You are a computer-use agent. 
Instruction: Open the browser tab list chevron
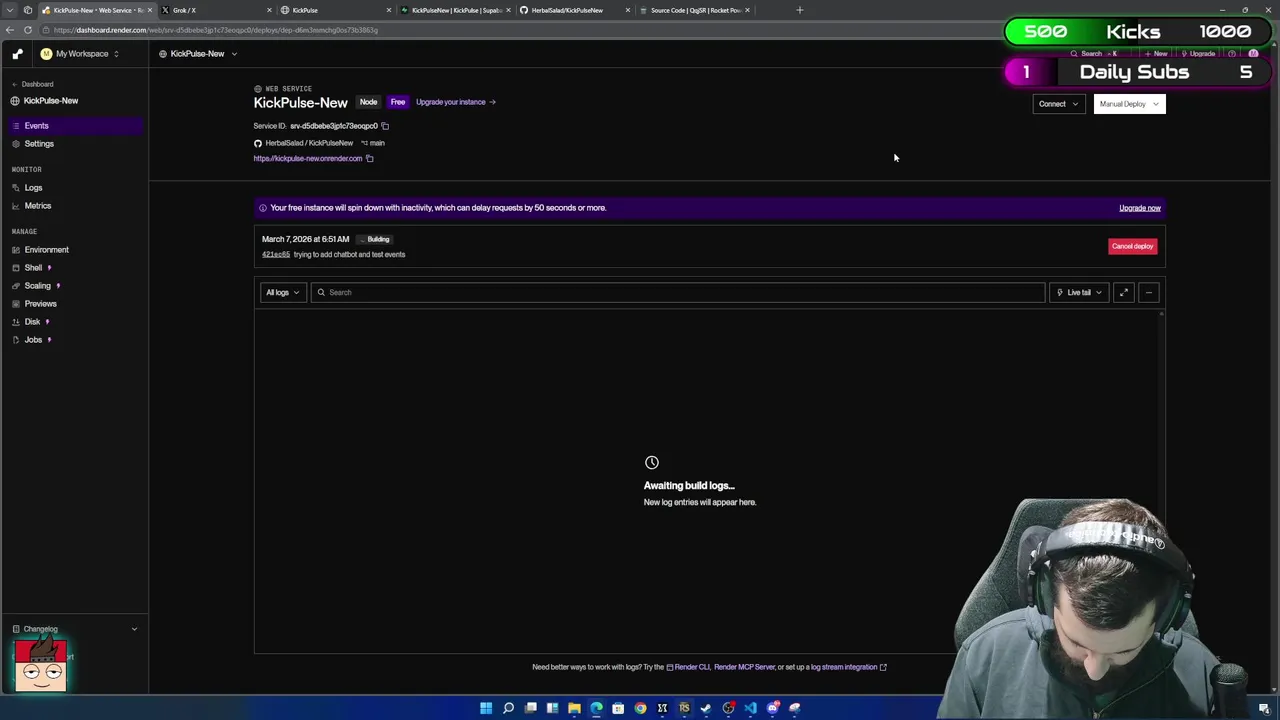[11, 10]
